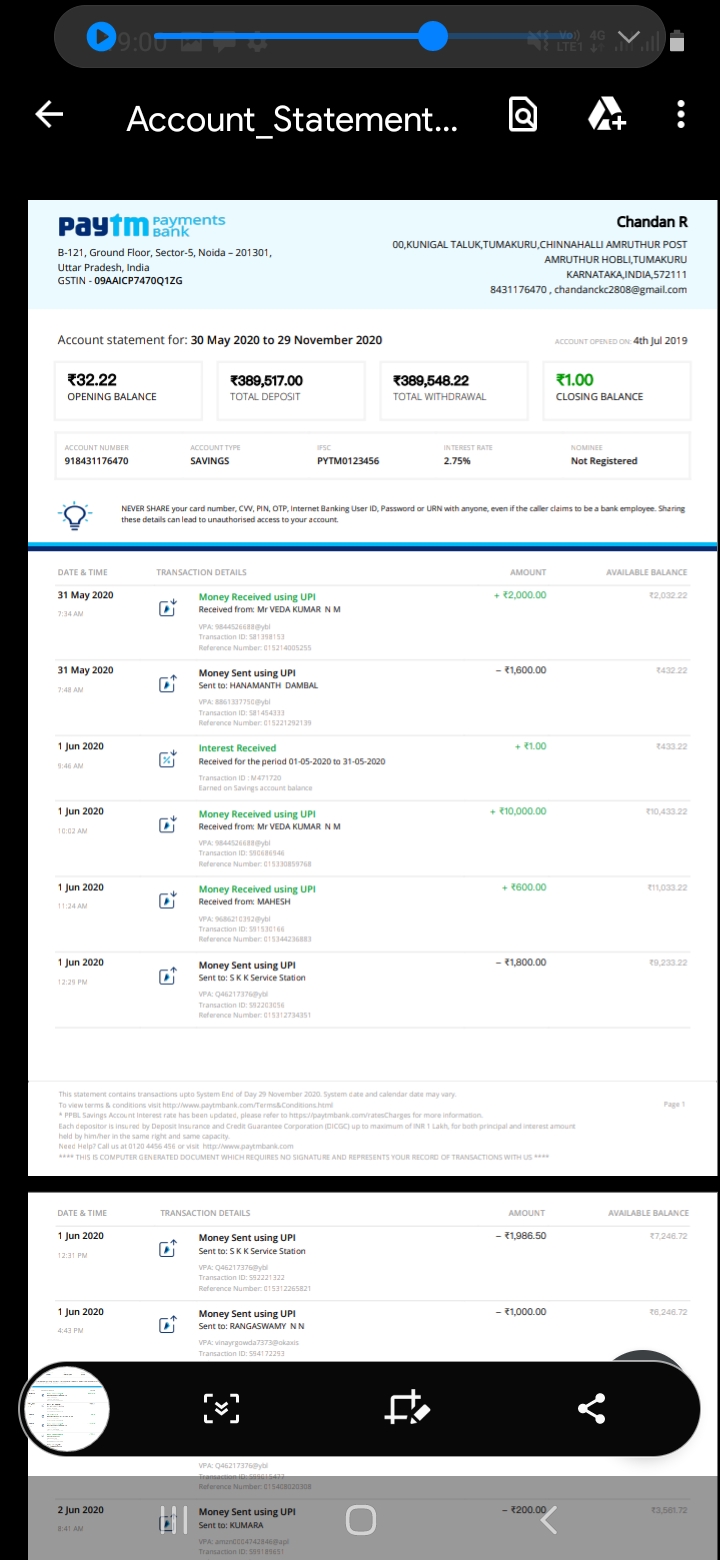Image resolution: width=720 pixels, height=1560 pixels.
Task: Tap the UPI sent icon for ₹1,800.00
Action: tap(168, 976)
